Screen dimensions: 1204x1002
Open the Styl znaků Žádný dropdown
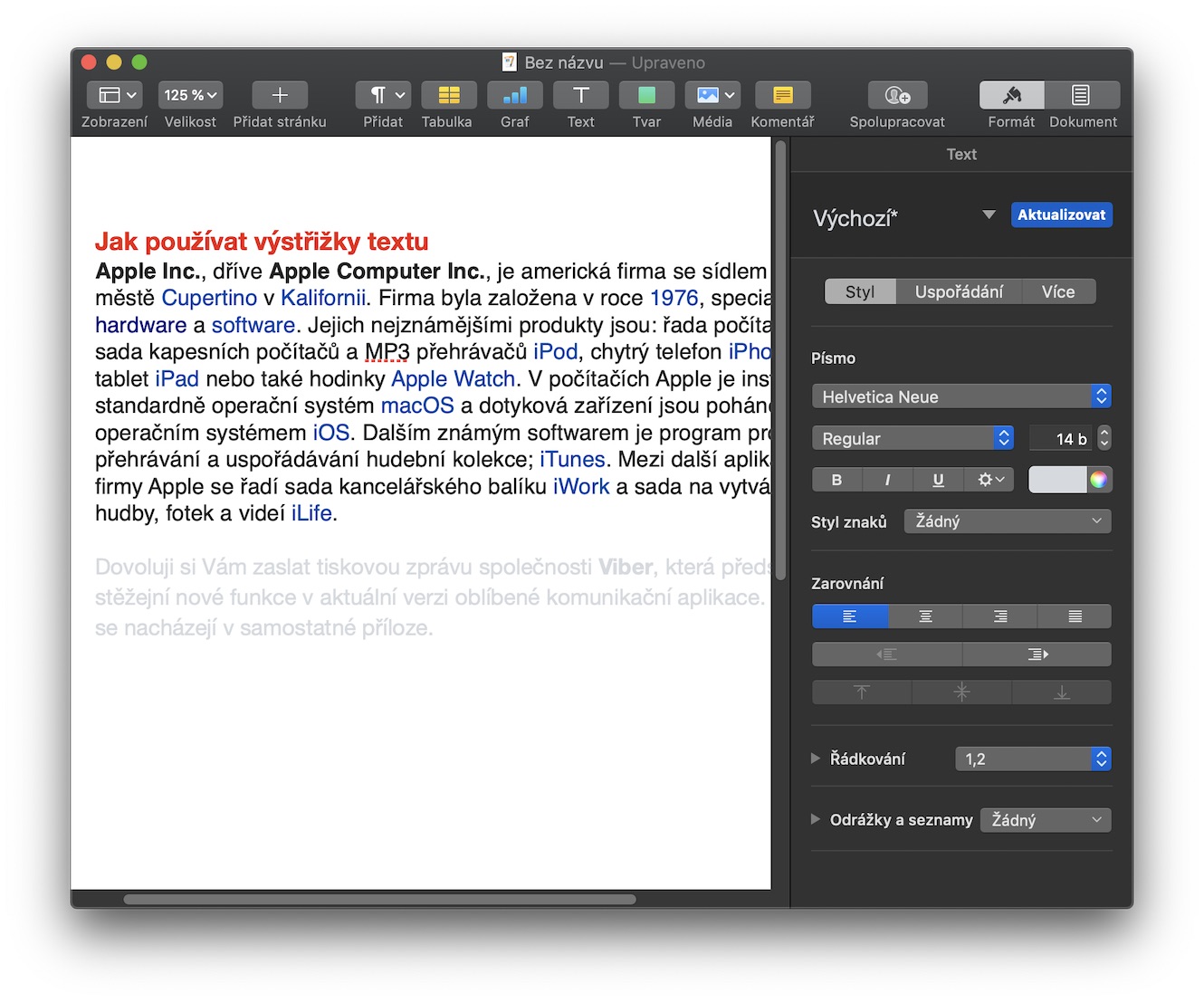[1008, 521]
